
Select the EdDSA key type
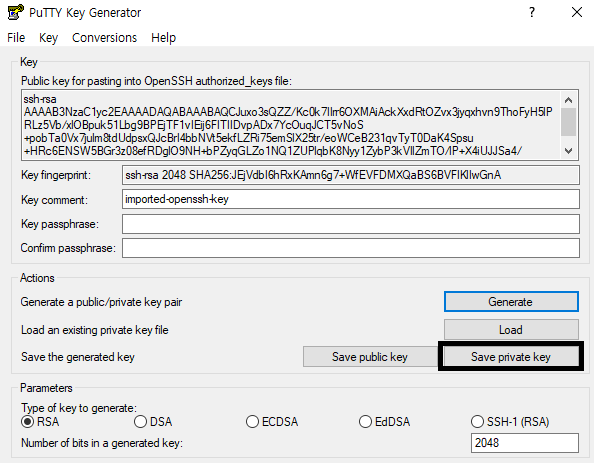click(385, 422)
